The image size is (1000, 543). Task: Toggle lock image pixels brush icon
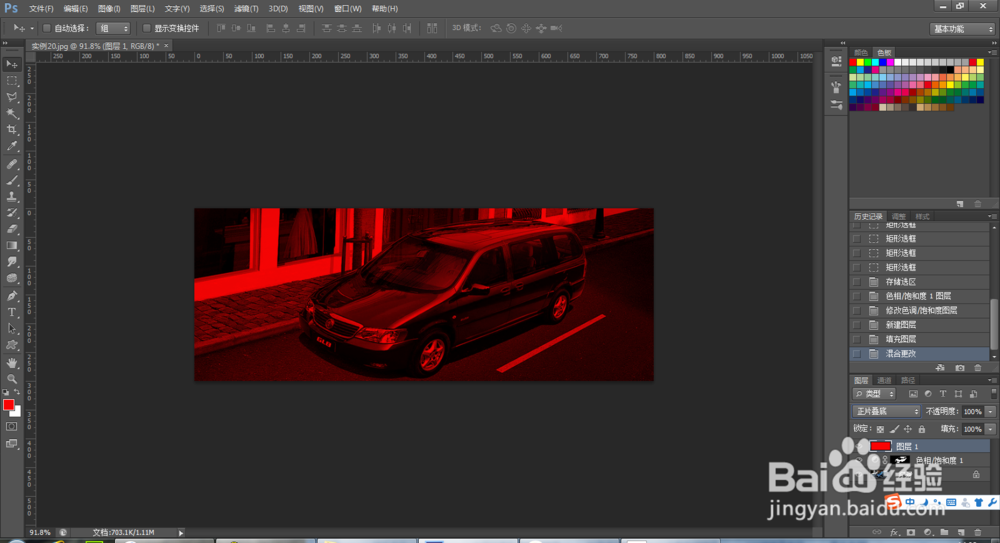[x=894, y=429]
